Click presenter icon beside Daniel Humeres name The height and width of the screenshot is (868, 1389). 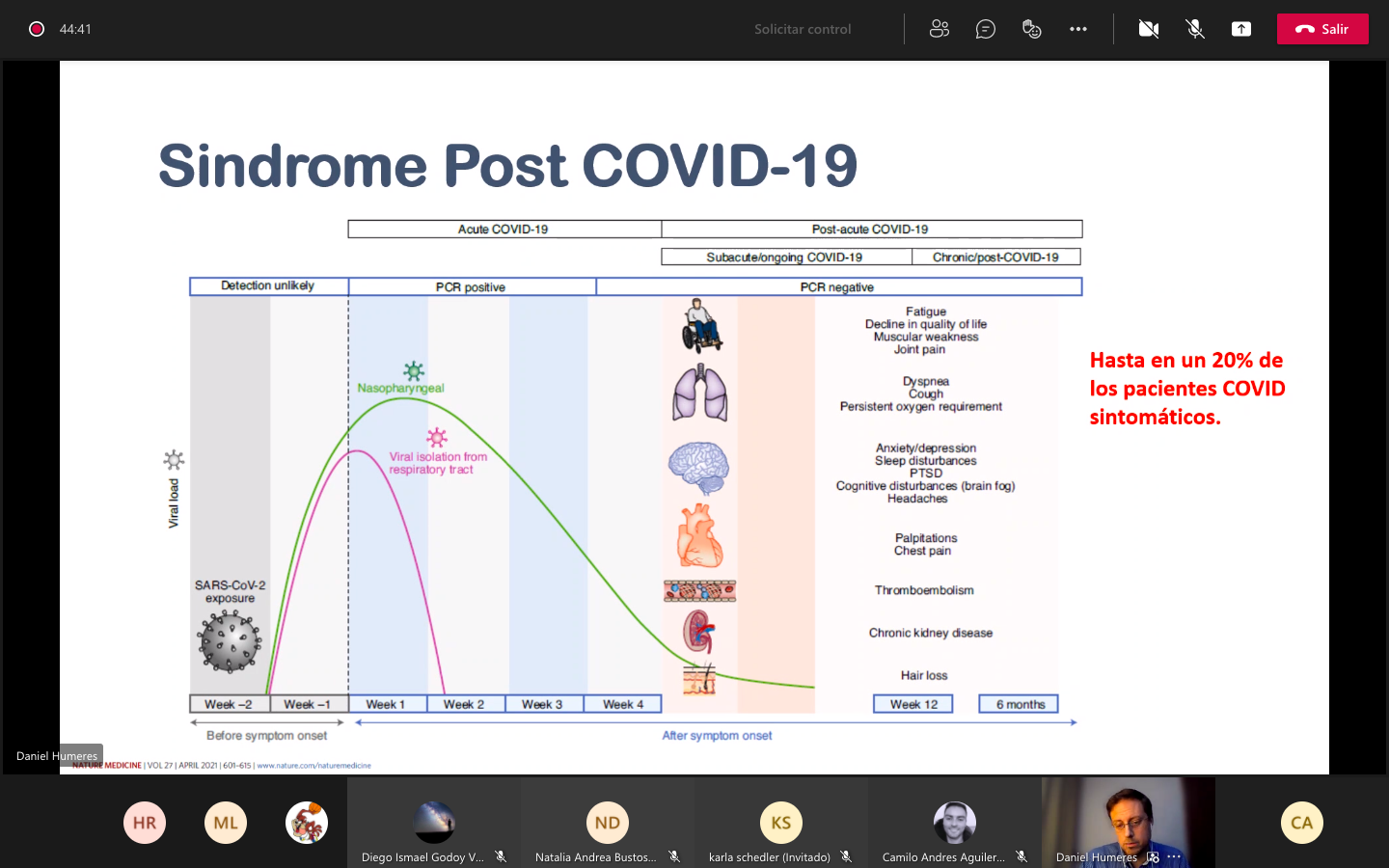coord(1153,856)
